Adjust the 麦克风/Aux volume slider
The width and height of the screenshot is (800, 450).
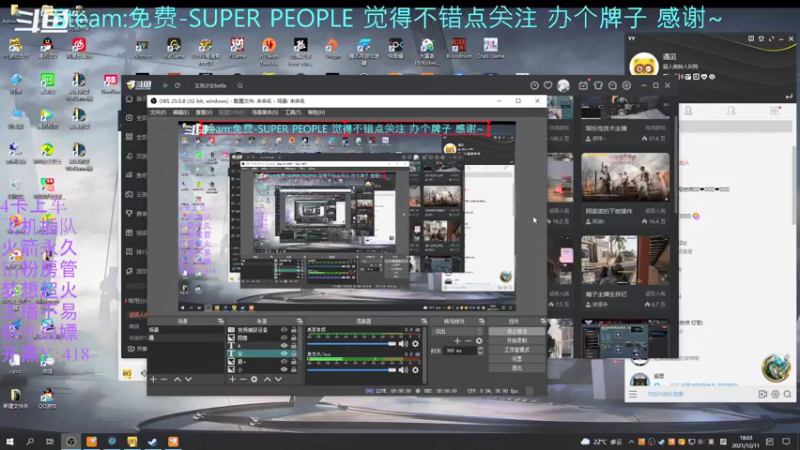click(x=352, y=369)
